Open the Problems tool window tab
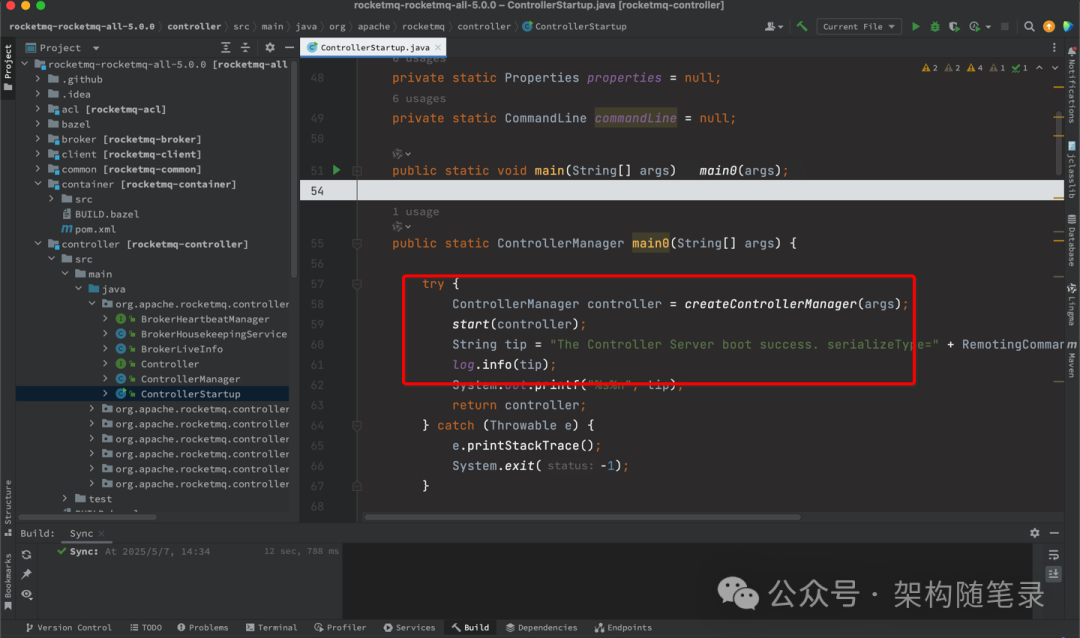The width and height of the screenshot is (1080, 638). point(202,628)
